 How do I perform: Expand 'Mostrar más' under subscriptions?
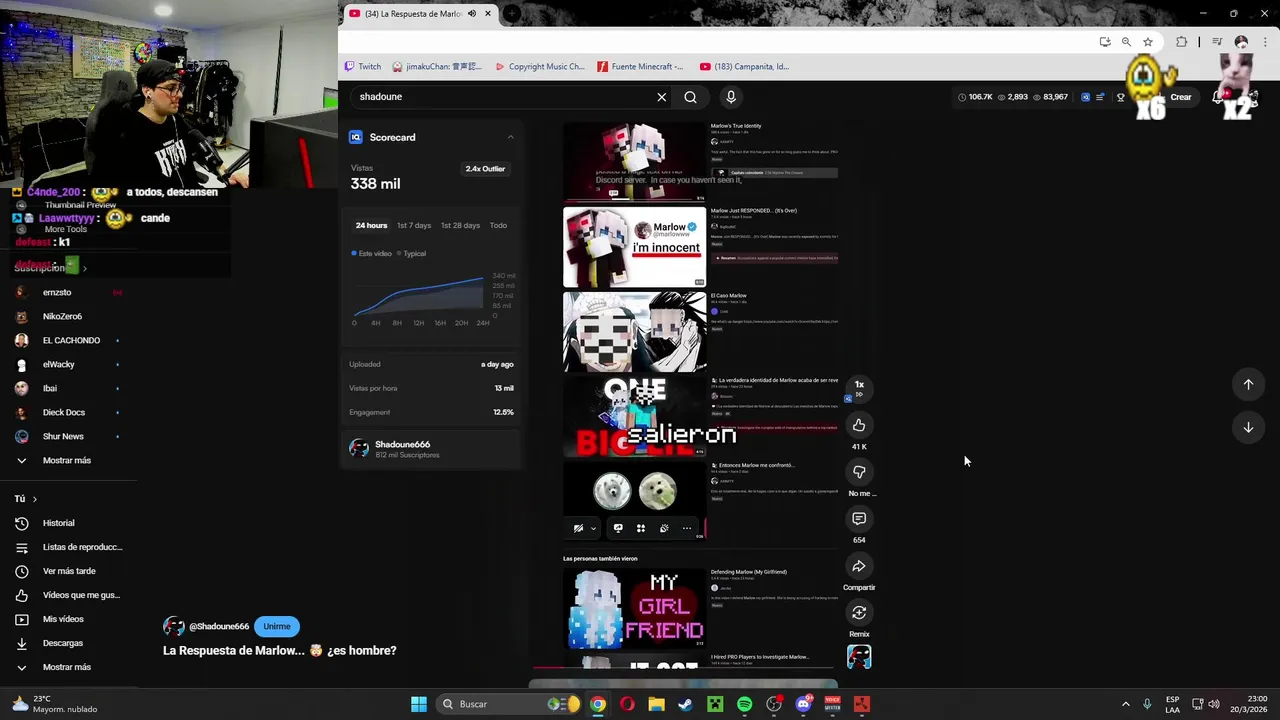pyautogui.click(x=66, y=461)
